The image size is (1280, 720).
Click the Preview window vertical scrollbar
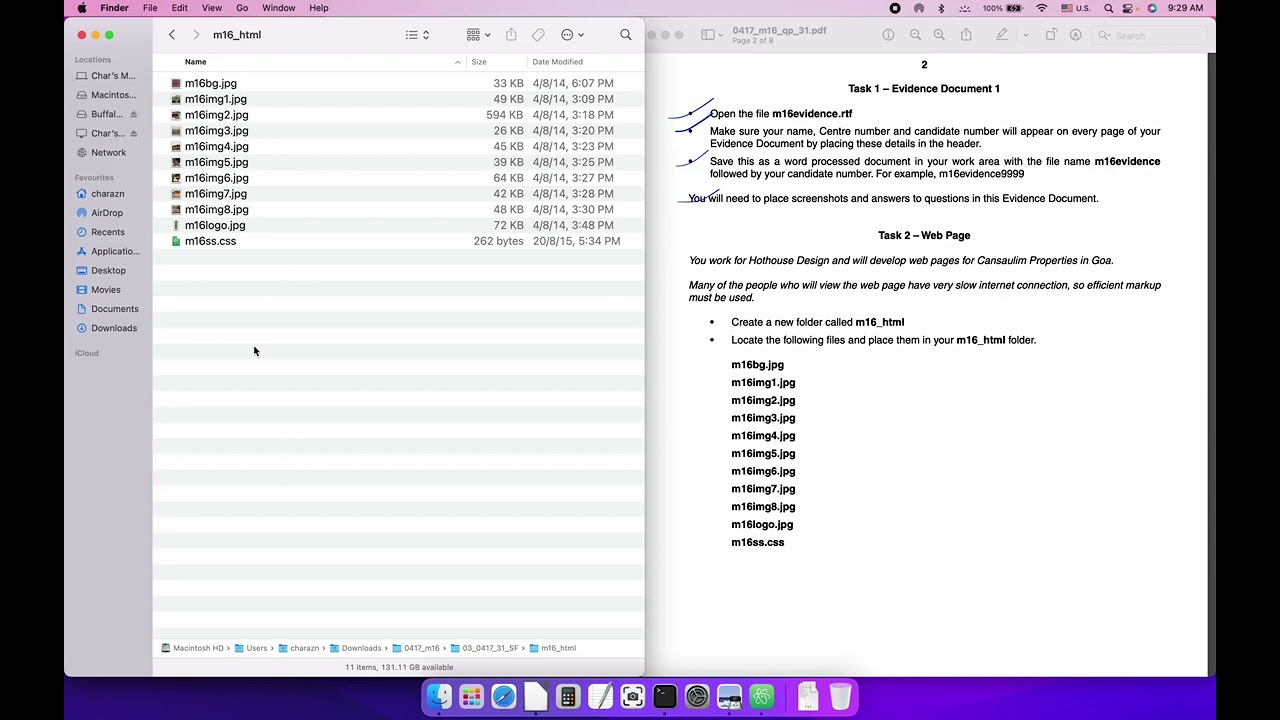pos(1211,364)
